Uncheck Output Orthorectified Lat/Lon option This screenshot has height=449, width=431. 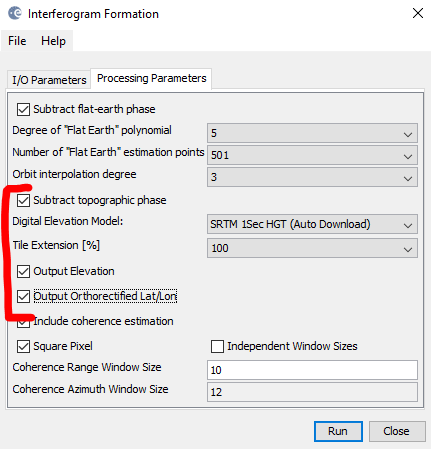[23, 296]
